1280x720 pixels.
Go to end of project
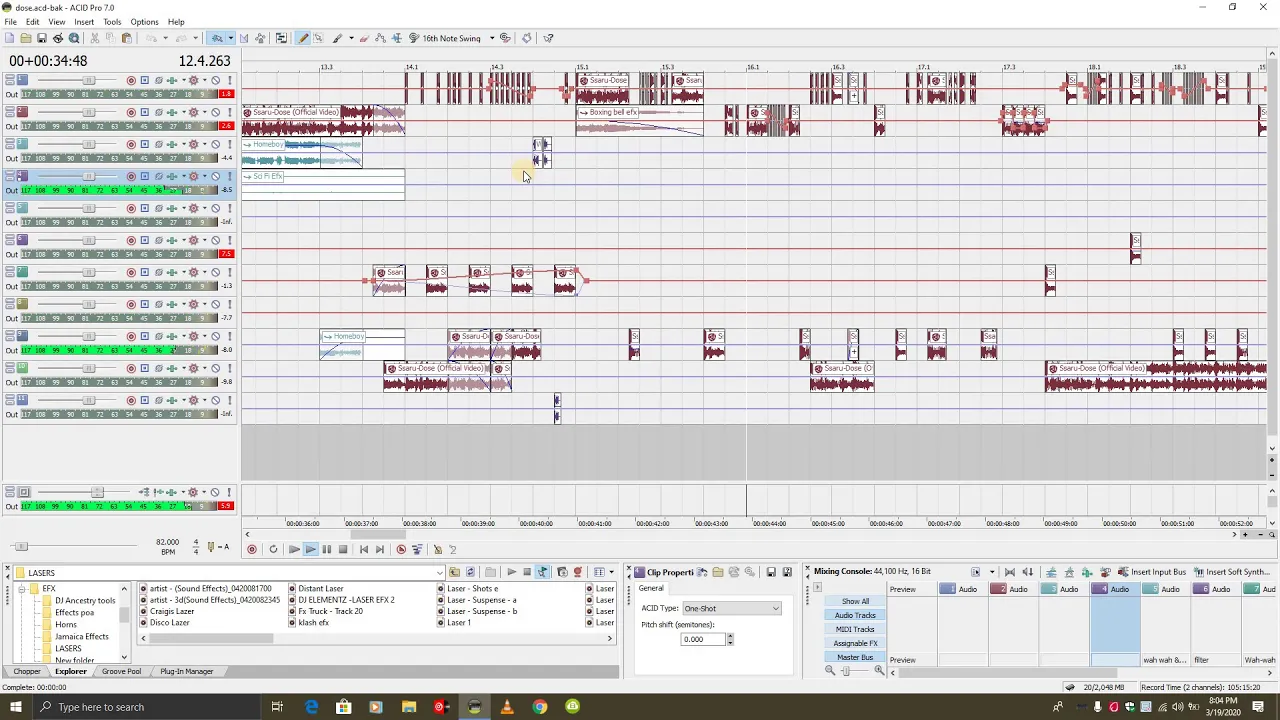(380, 549)
